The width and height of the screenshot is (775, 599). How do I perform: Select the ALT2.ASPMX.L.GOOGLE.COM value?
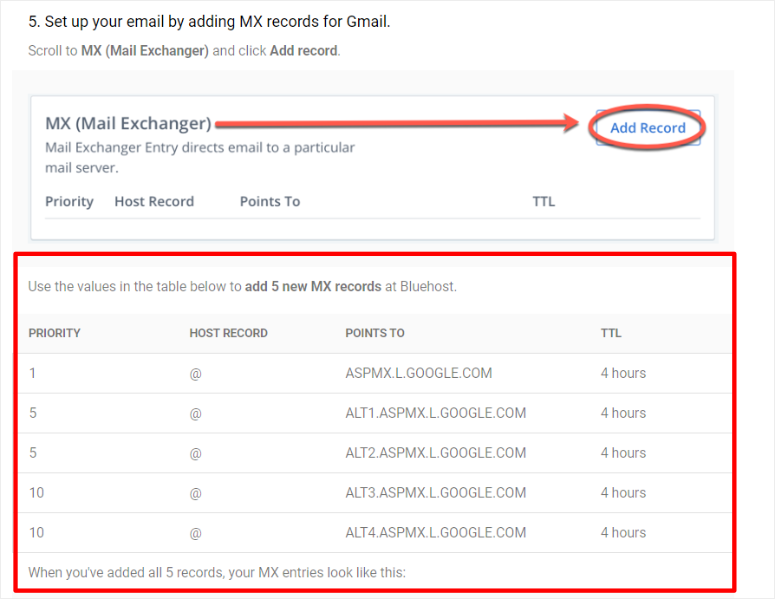tap(435, 453)
